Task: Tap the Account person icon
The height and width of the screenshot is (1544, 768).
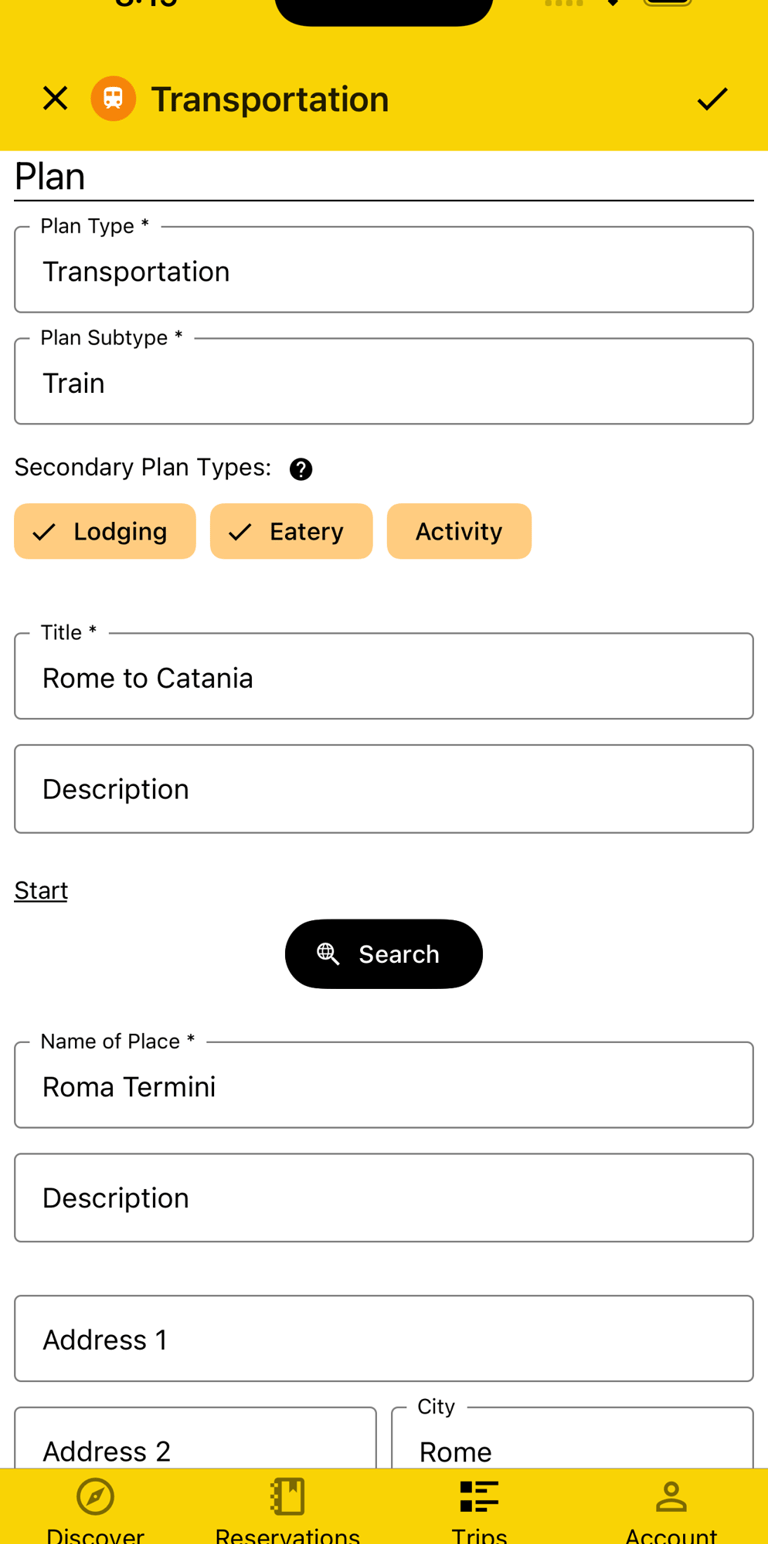Action: click(x=671, y=1497)
